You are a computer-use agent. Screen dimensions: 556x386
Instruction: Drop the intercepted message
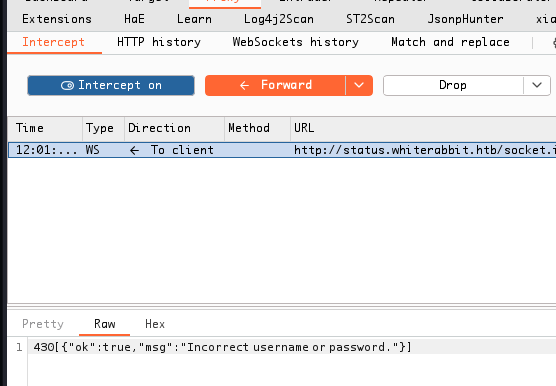pyautogui.click(x=453, y=85)
